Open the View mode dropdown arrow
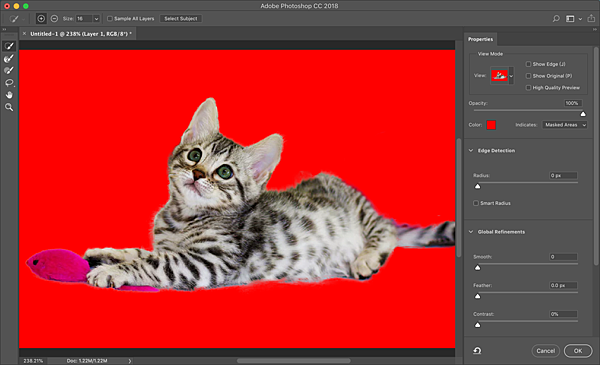The height and width of the screenshot is (365, 600). point(511,76)
